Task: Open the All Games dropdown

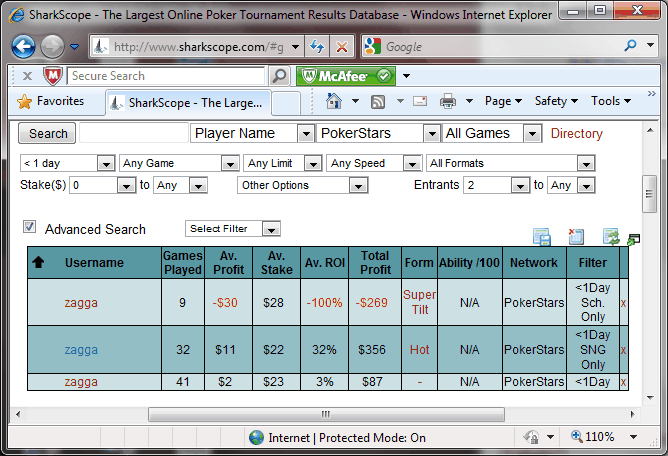Action: [532, 134]
